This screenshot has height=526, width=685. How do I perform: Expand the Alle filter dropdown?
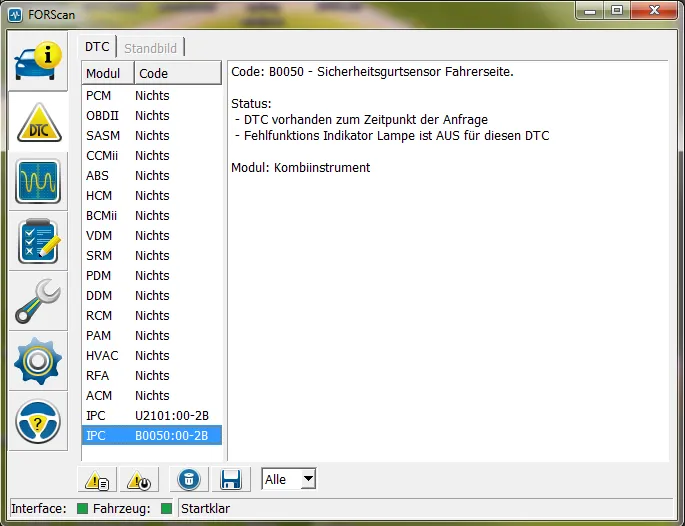click(308, 479)
